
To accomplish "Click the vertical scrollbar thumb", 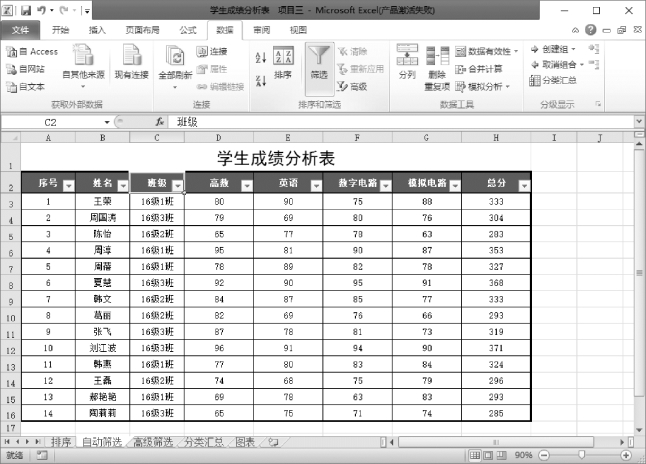I will (639, 272).
